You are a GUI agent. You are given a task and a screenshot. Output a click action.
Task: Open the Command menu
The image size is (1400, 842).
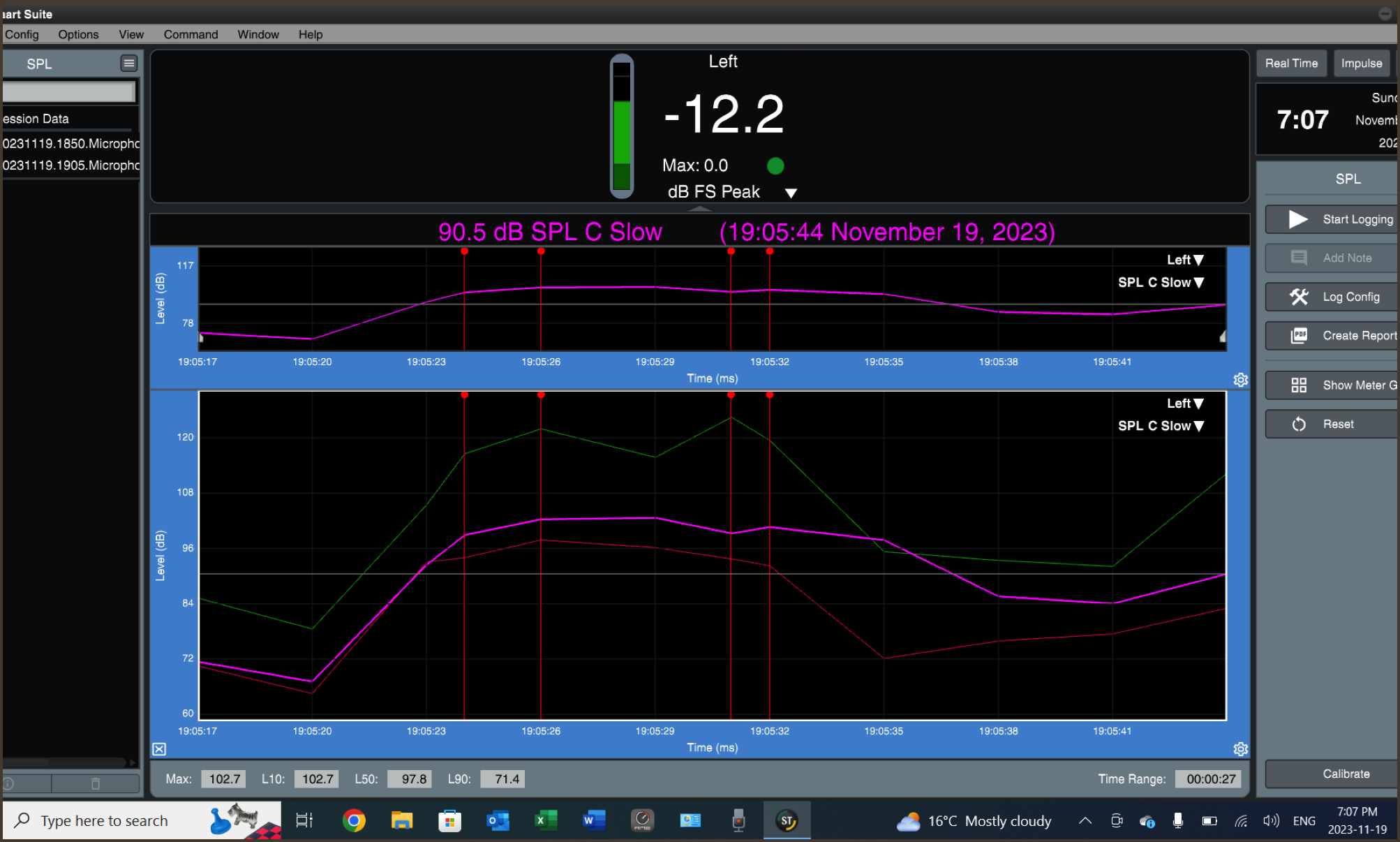click(x=191, y=34)
